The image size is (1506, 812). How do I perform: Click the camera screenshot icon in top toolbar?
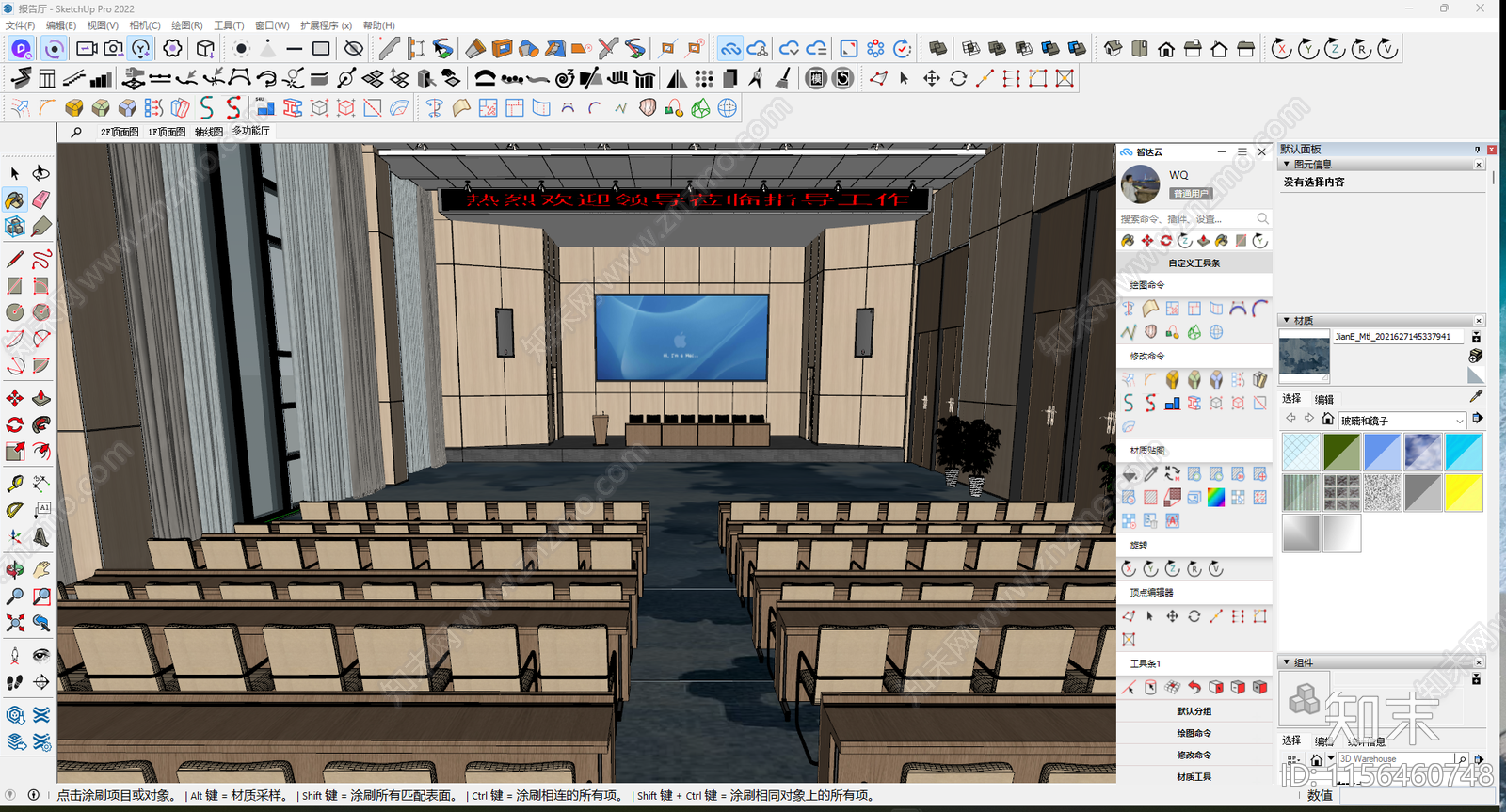[113, 48]
